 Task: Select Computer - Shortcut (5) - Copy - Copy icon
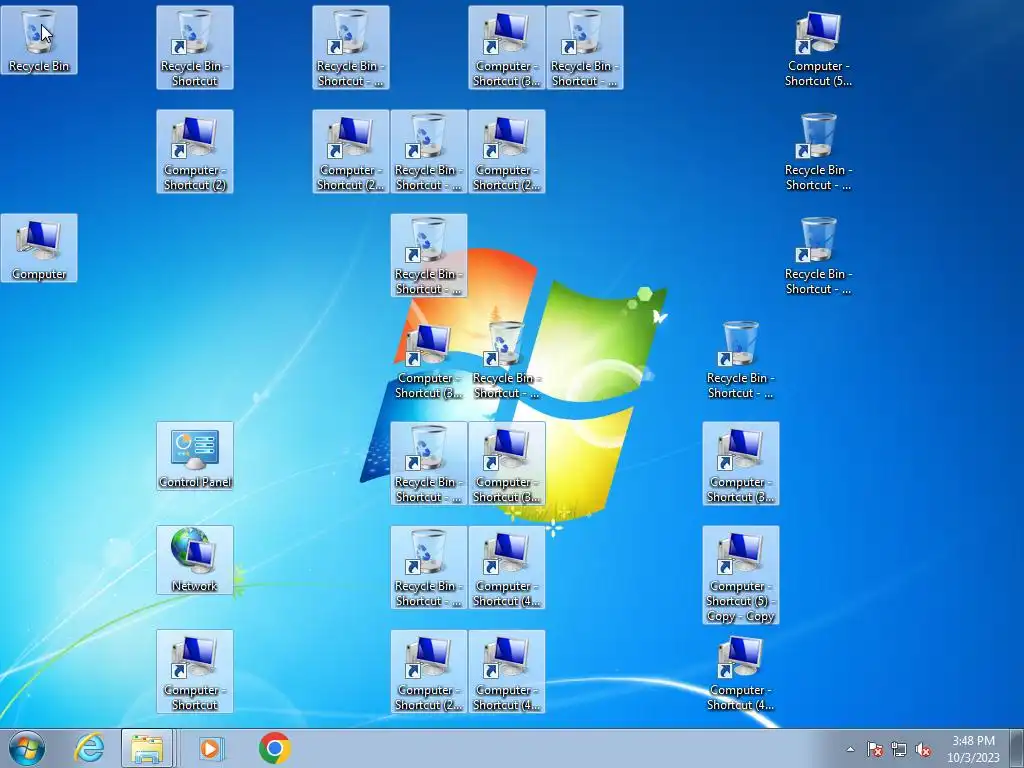[x=741, y=575]
